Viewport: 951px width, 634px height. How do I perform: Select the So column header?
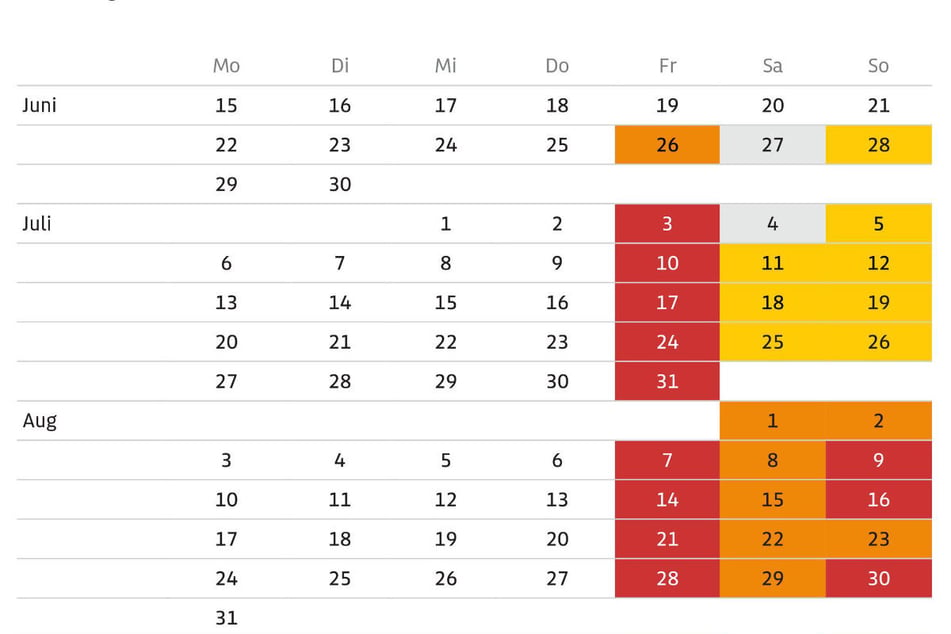(878, 66)
